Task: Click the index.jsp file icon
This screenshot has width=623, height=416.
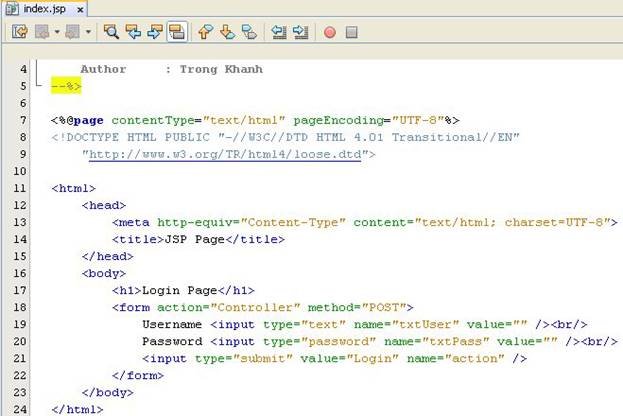Action: [x=12, y=9]
